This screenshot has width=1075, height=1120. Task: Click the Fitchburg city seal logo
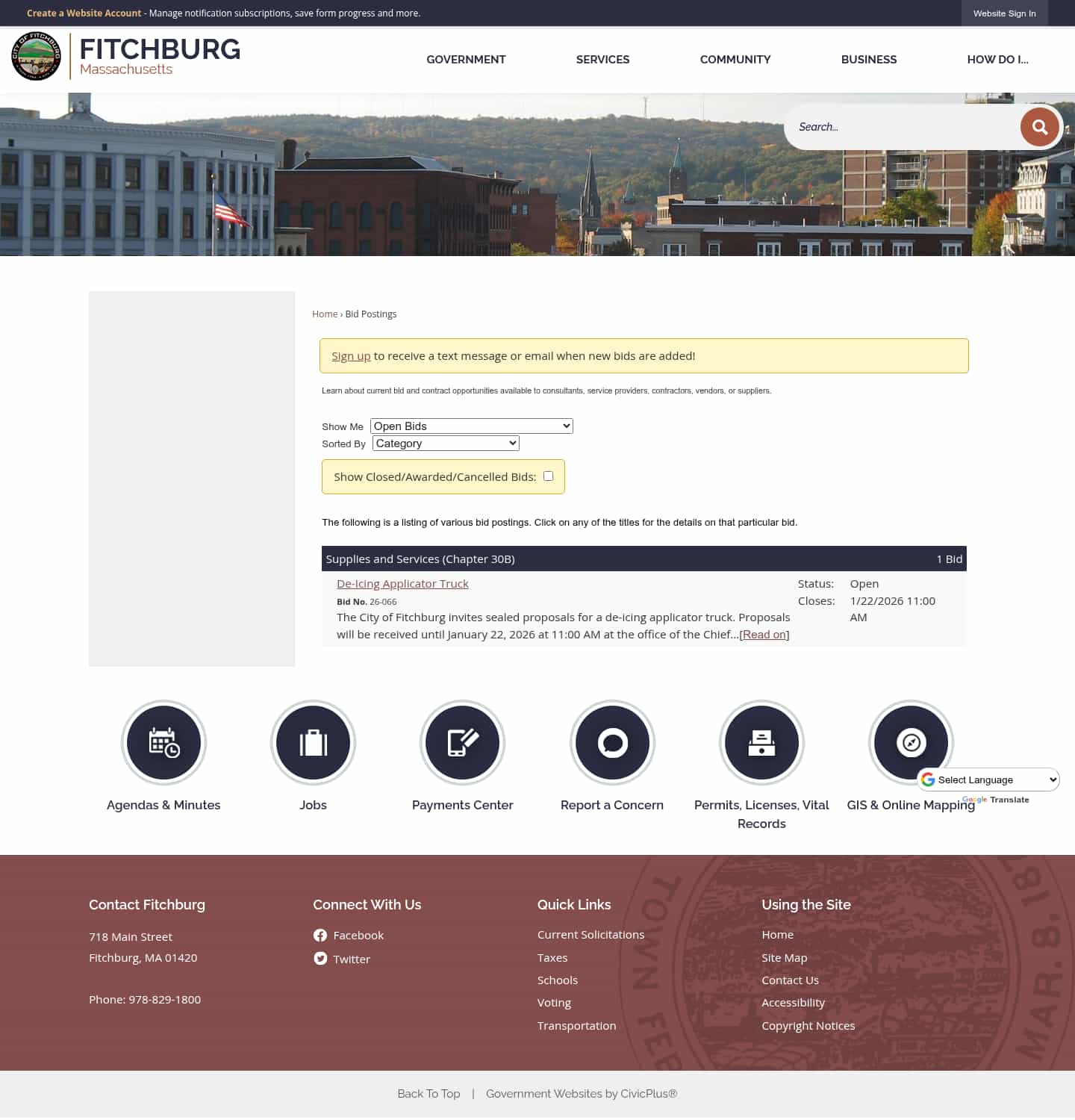pyautogui.click(x=35, y=56)
